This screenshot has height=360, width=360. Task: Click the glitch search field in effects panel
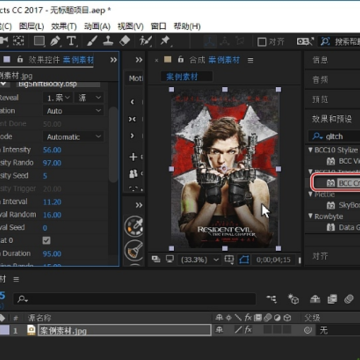coord(334,136)
